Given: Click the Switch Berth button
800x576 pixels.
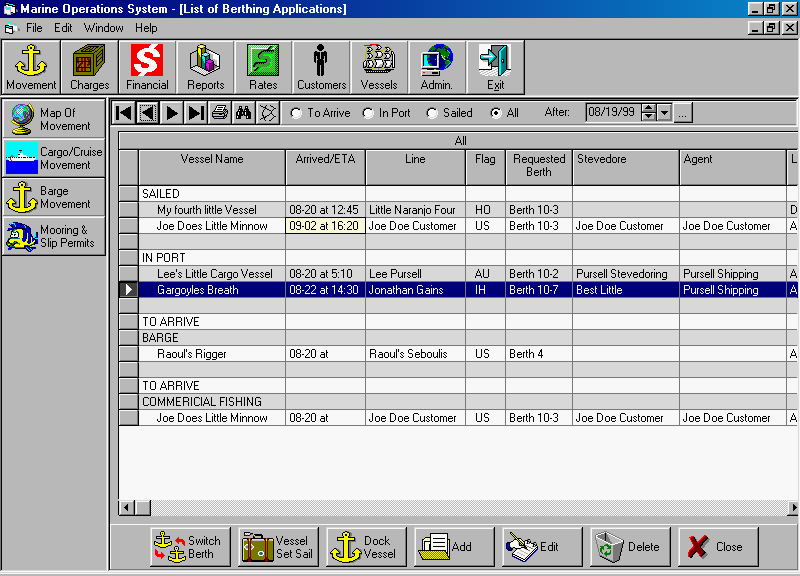Looking at the screenshot, I should coord(190,547).
